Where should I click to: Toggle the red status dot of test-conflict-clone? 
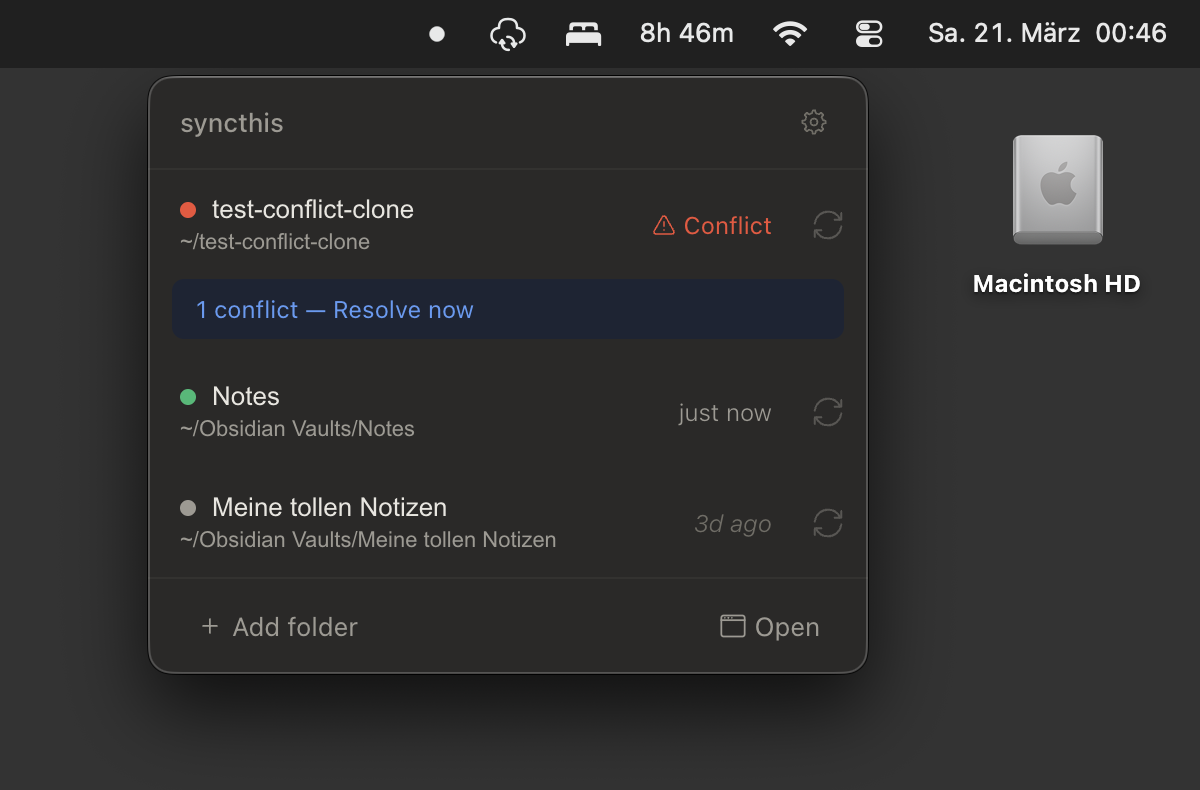189,210
